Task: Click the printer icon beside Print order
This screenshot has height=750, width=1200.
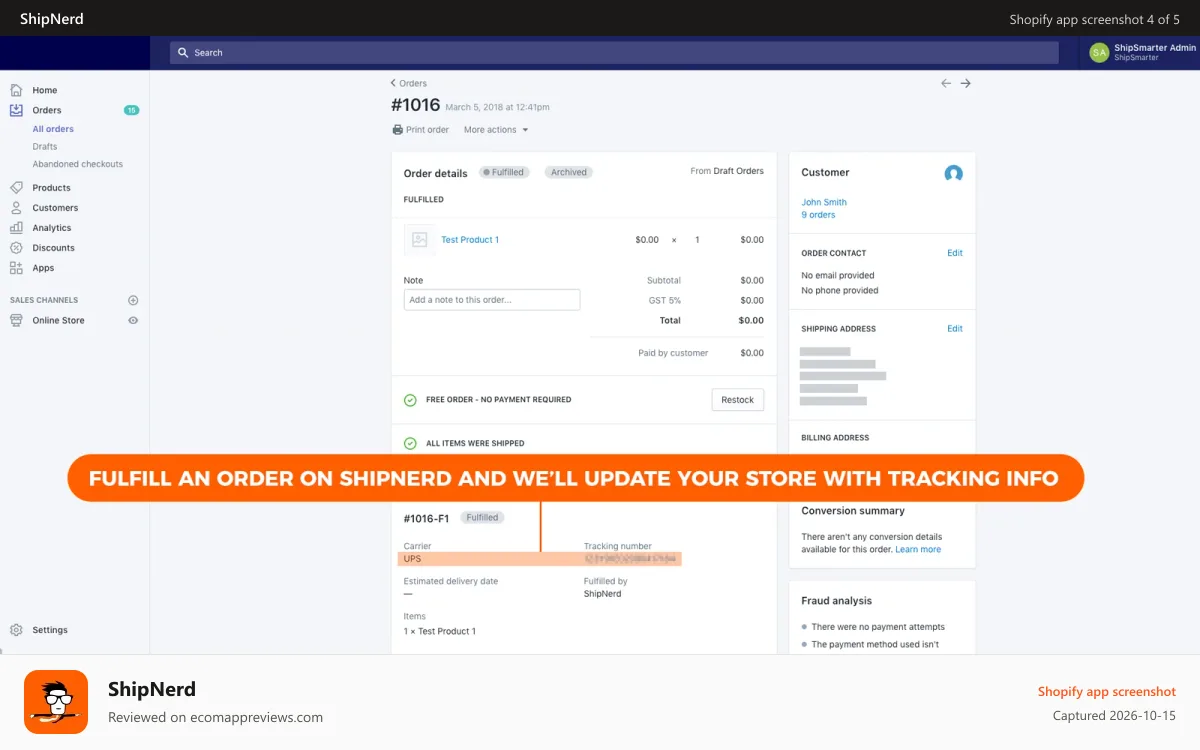Action: pyautogui.click(x=397, y=130)
